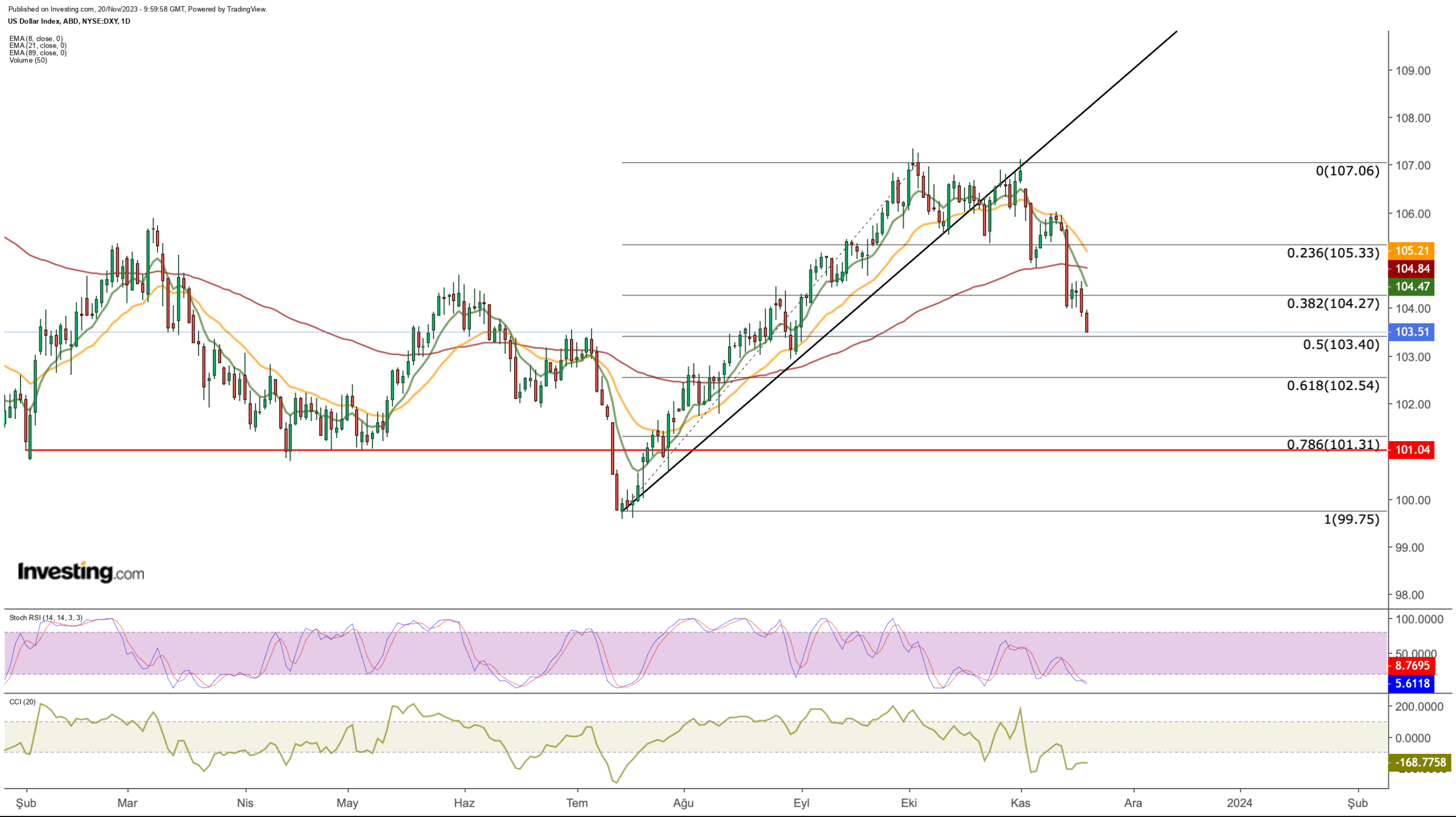The height and width of the screenshot is (817, 1456).
Task: Click the -168.7758 CCI value tag
Action: coord(1420,762)
